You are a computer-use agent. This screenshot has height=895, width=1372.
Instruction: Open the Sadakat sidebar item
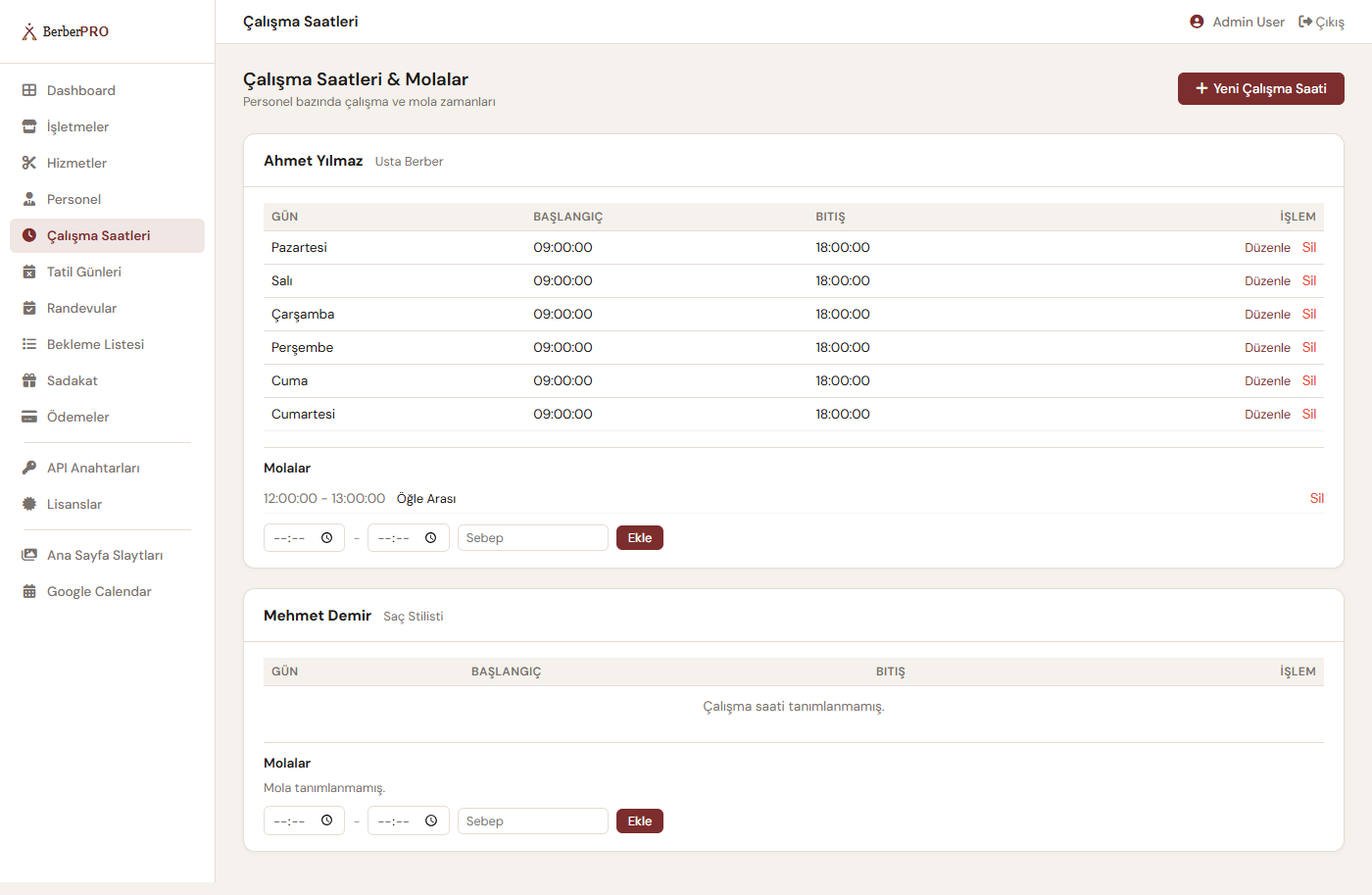[107, 380]
